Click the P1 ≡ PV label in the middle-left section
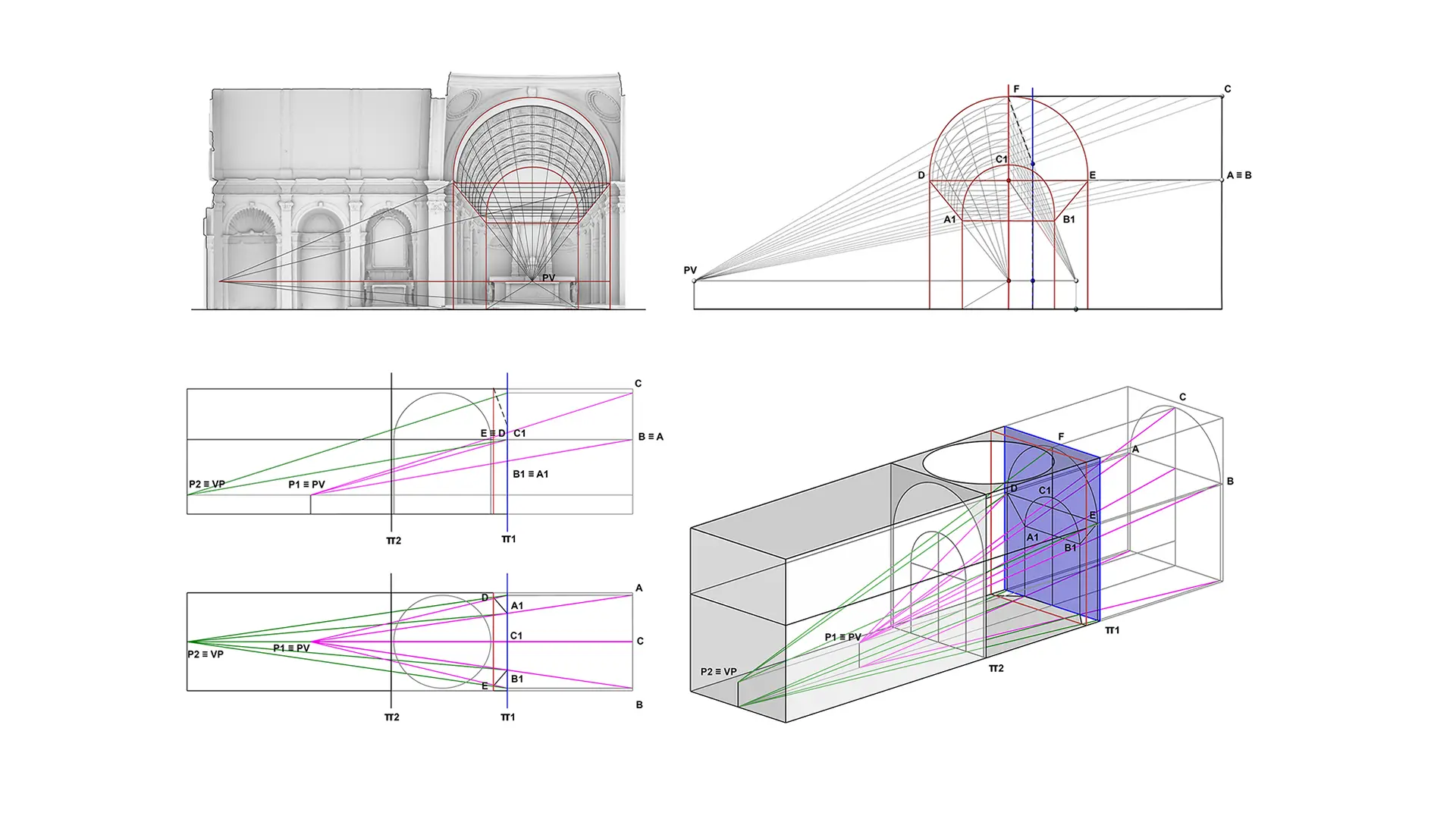The width and height of the screenshot is (1456, 819). click(306, 484)
